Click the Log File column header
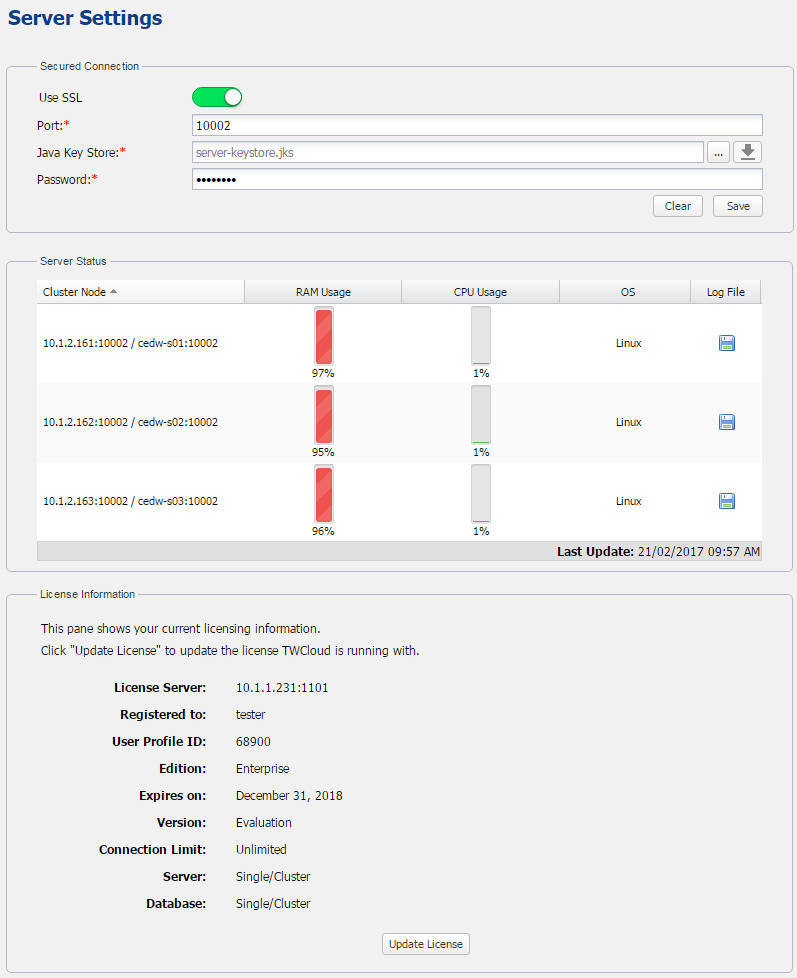 [726, 292]
